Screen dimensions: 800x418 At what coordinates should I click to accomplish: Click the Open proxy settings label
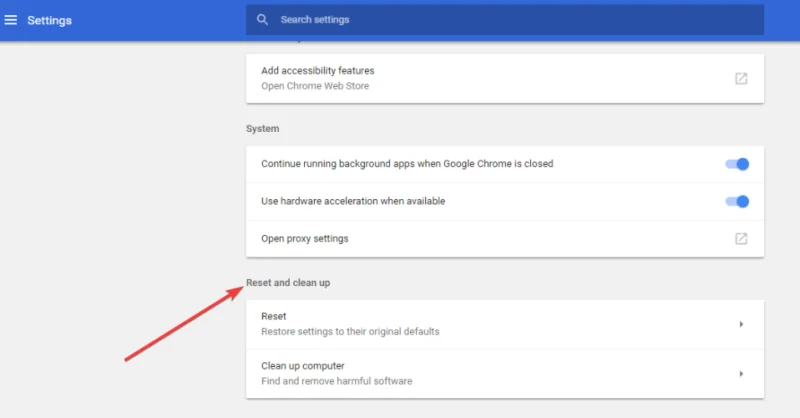click(304, 239)
